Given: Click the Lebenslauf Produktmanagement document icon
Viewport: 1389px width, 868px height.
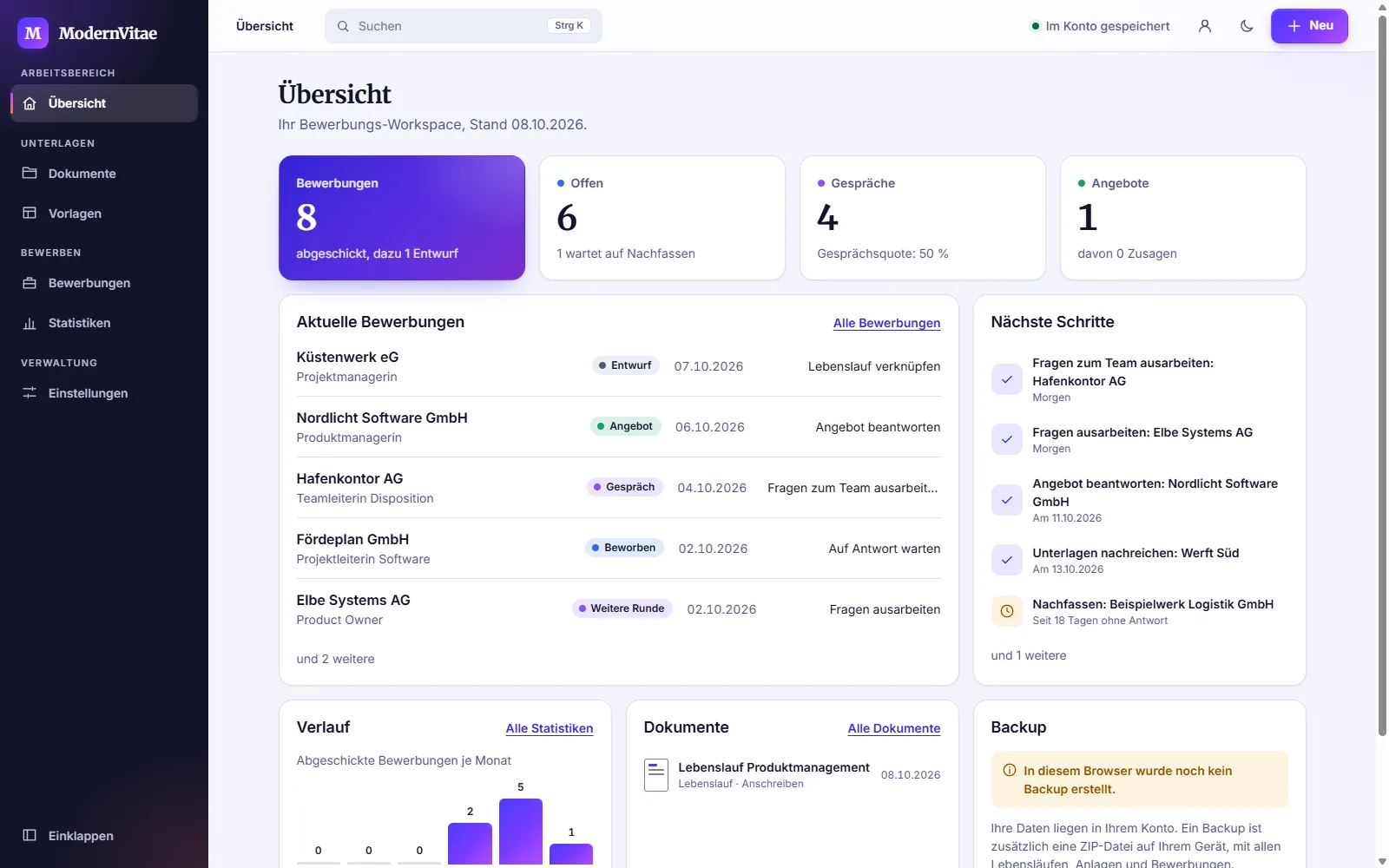Looking at the screenshot, I should [656, 775].
